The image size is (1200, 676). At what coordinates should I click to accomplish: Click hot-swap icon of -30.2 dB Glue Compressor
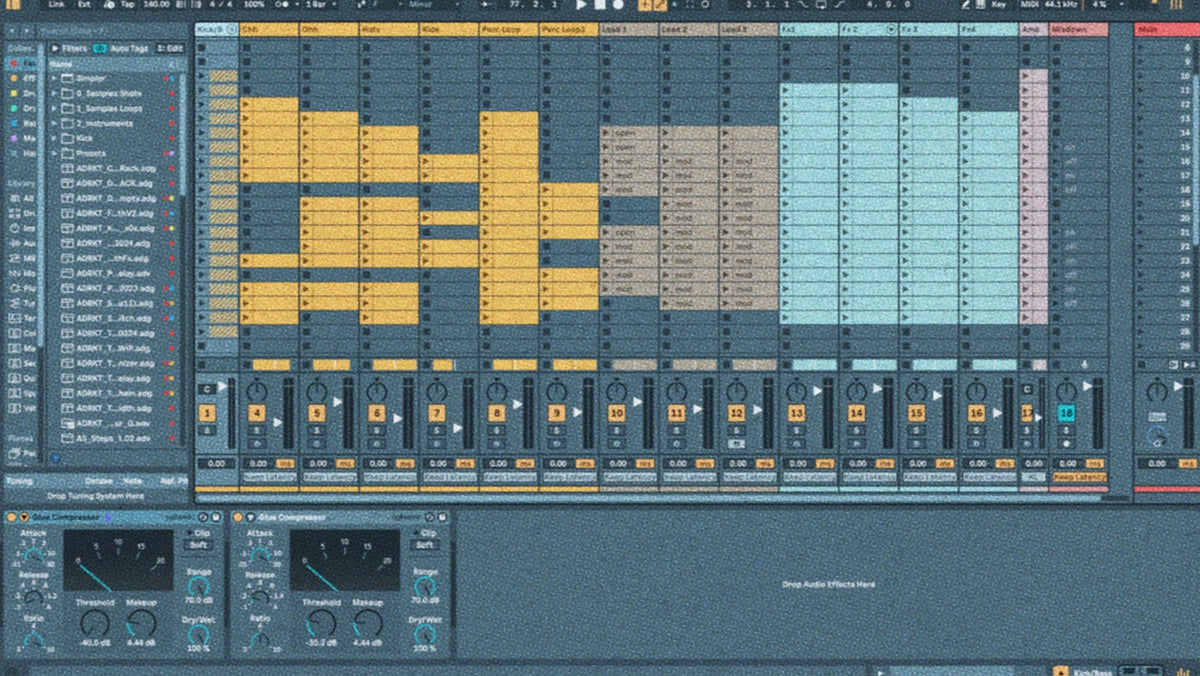(430, 517)
